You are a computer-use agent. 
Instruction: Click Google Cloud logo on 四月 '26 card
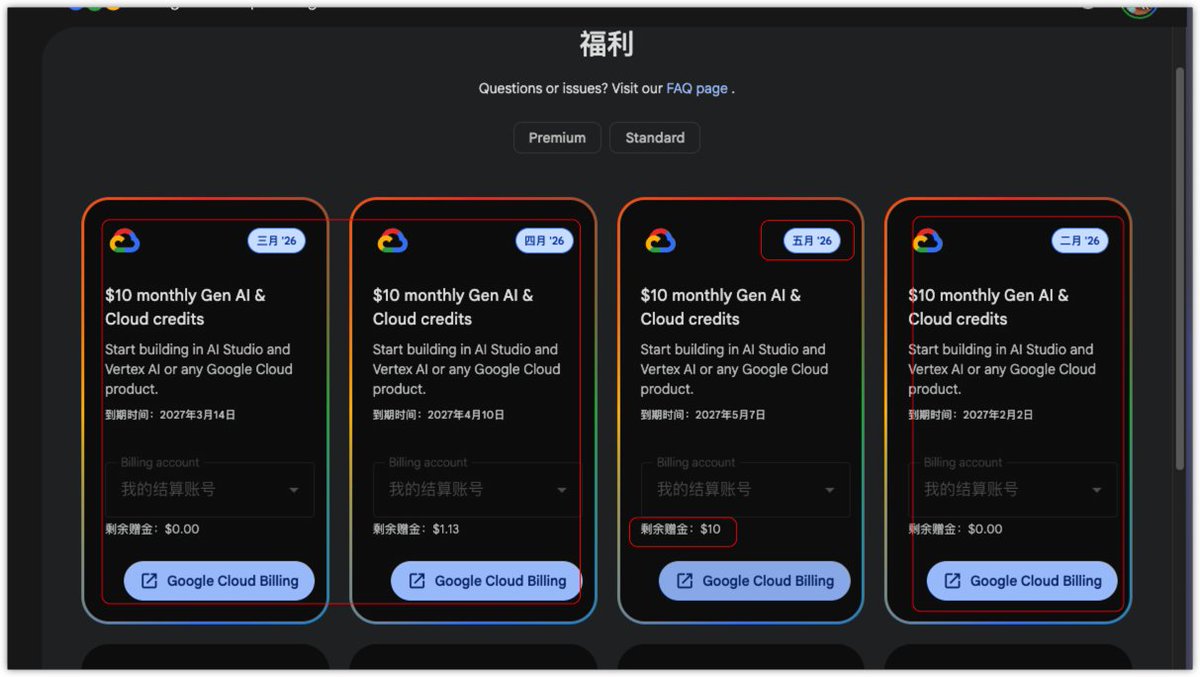tap(392, 241)
